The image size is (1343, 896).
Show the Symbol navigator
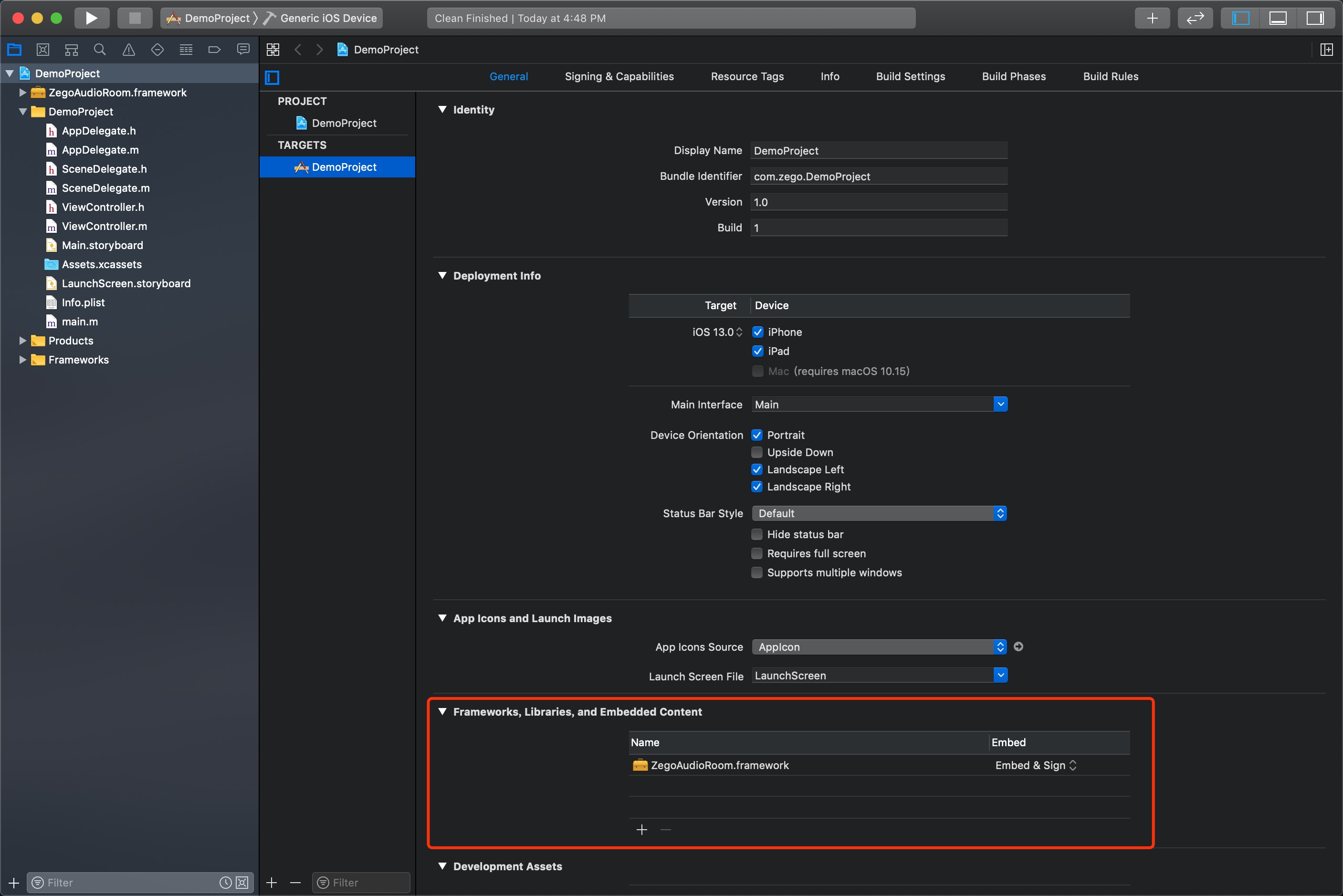coord(72,50)
